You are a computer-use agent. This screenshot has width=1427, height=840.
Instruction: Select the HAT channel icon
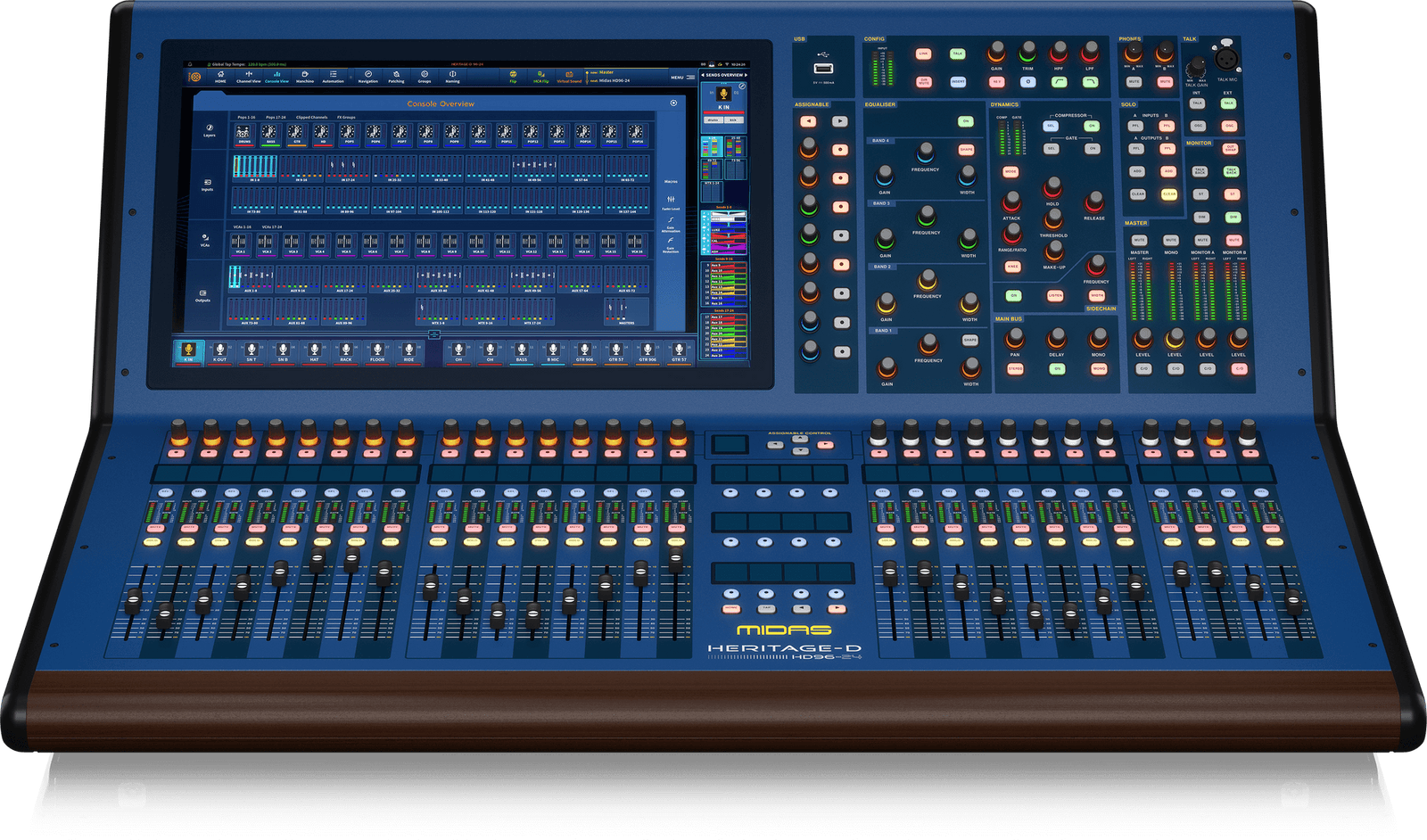[x=314, y=350]
